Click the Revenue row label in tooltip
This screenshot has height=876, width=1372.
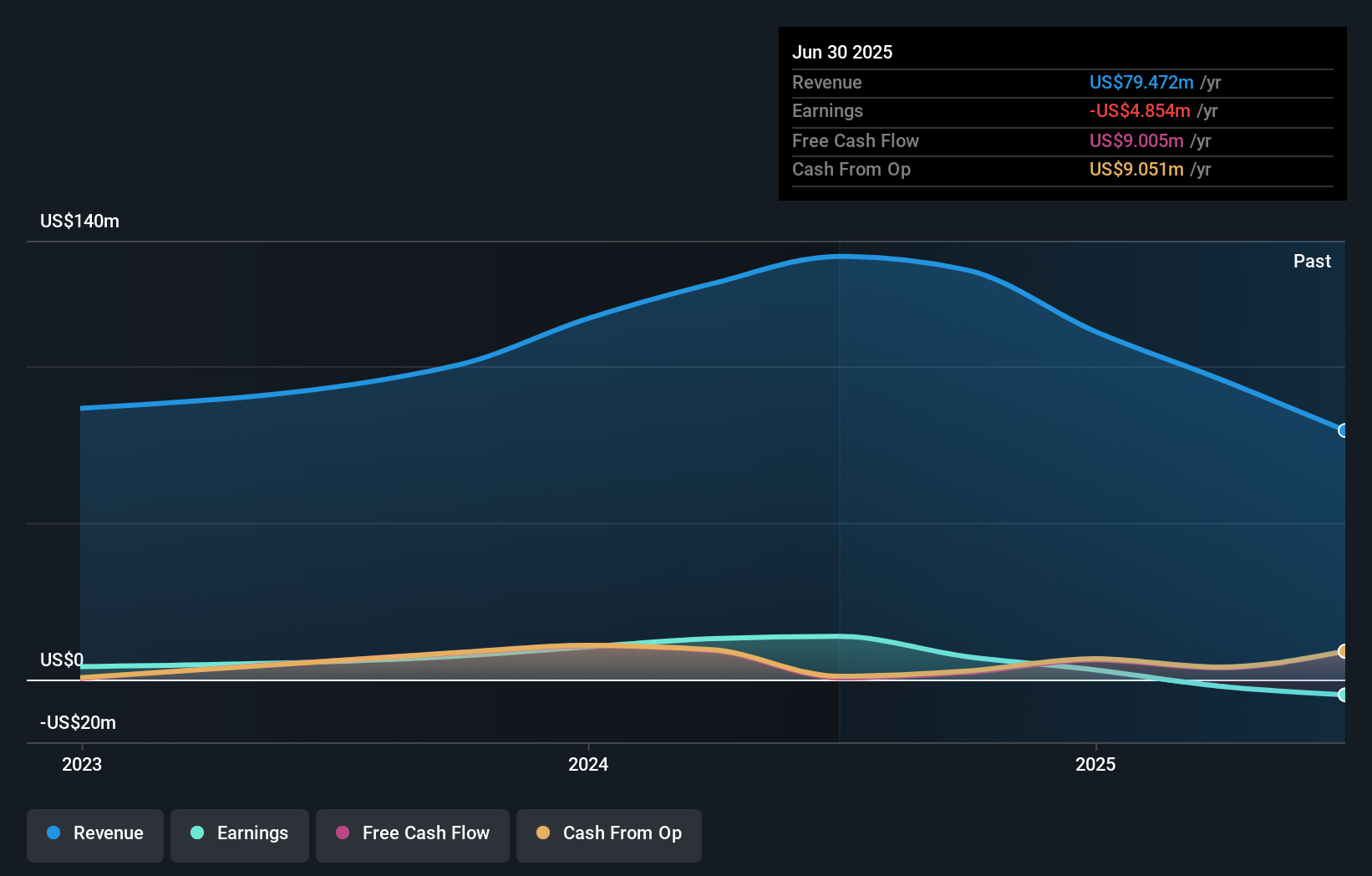tap(826, 82)
